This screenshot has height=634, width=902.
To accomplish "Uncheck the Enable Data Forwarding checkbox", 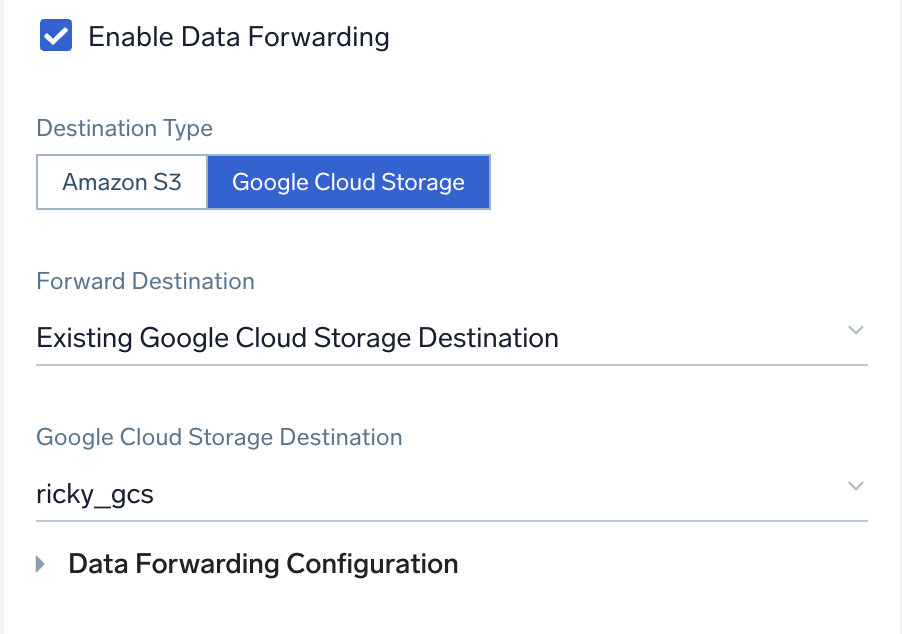I will coord(56,35).
